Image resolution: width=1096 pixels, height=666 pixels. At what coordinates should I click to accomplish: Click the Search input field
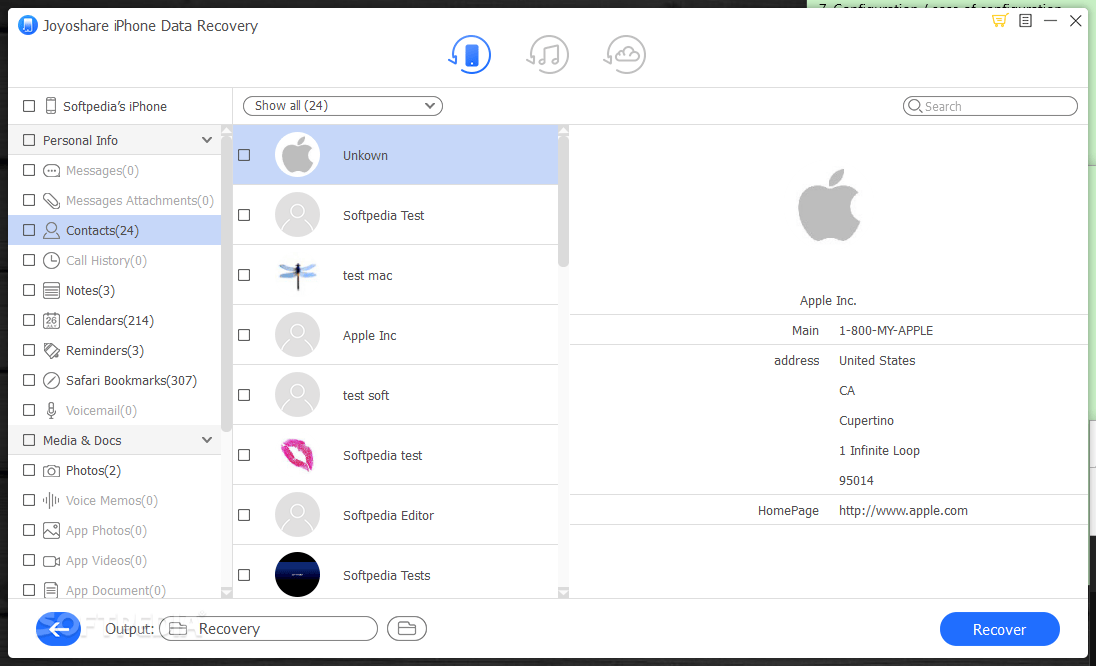click(x=990, y=106)
